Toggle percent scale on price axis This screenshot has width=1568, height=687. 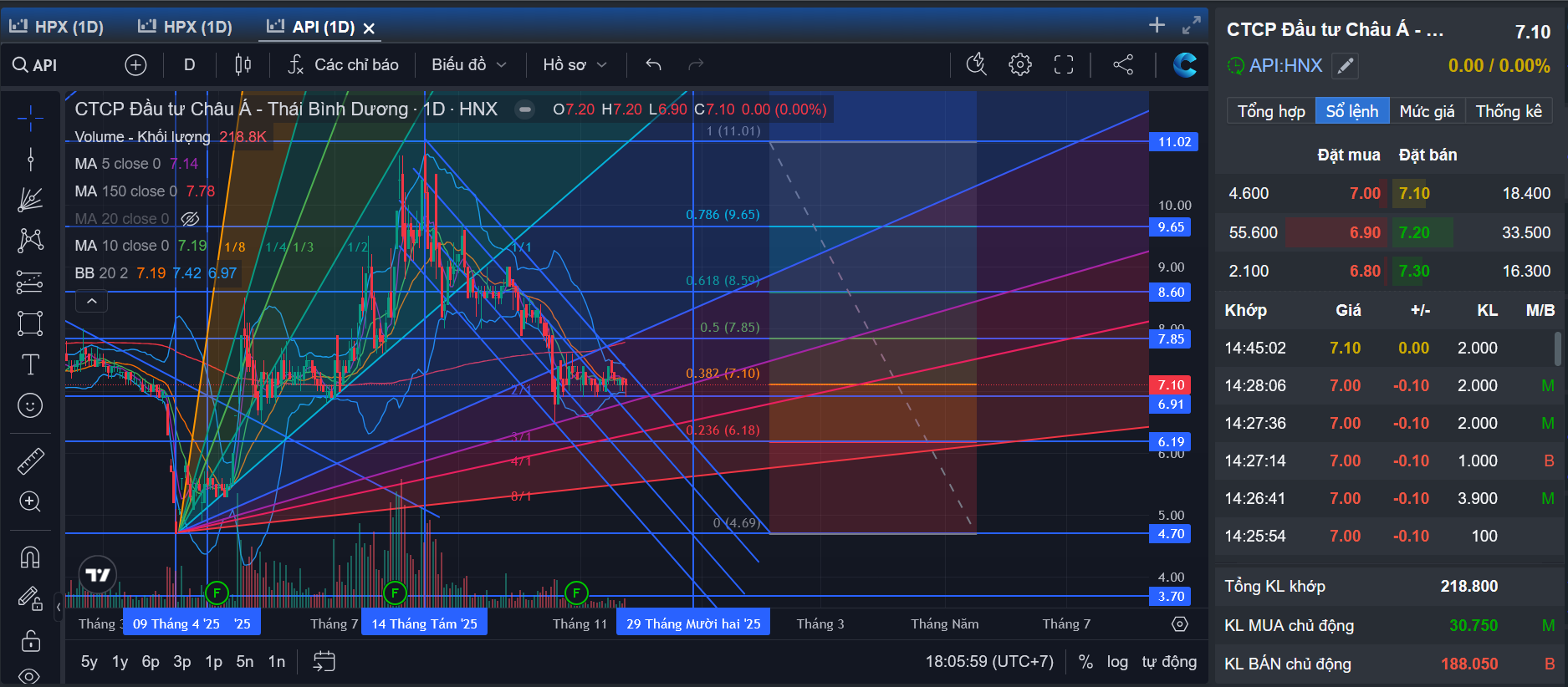click(x=1085, y=662)
